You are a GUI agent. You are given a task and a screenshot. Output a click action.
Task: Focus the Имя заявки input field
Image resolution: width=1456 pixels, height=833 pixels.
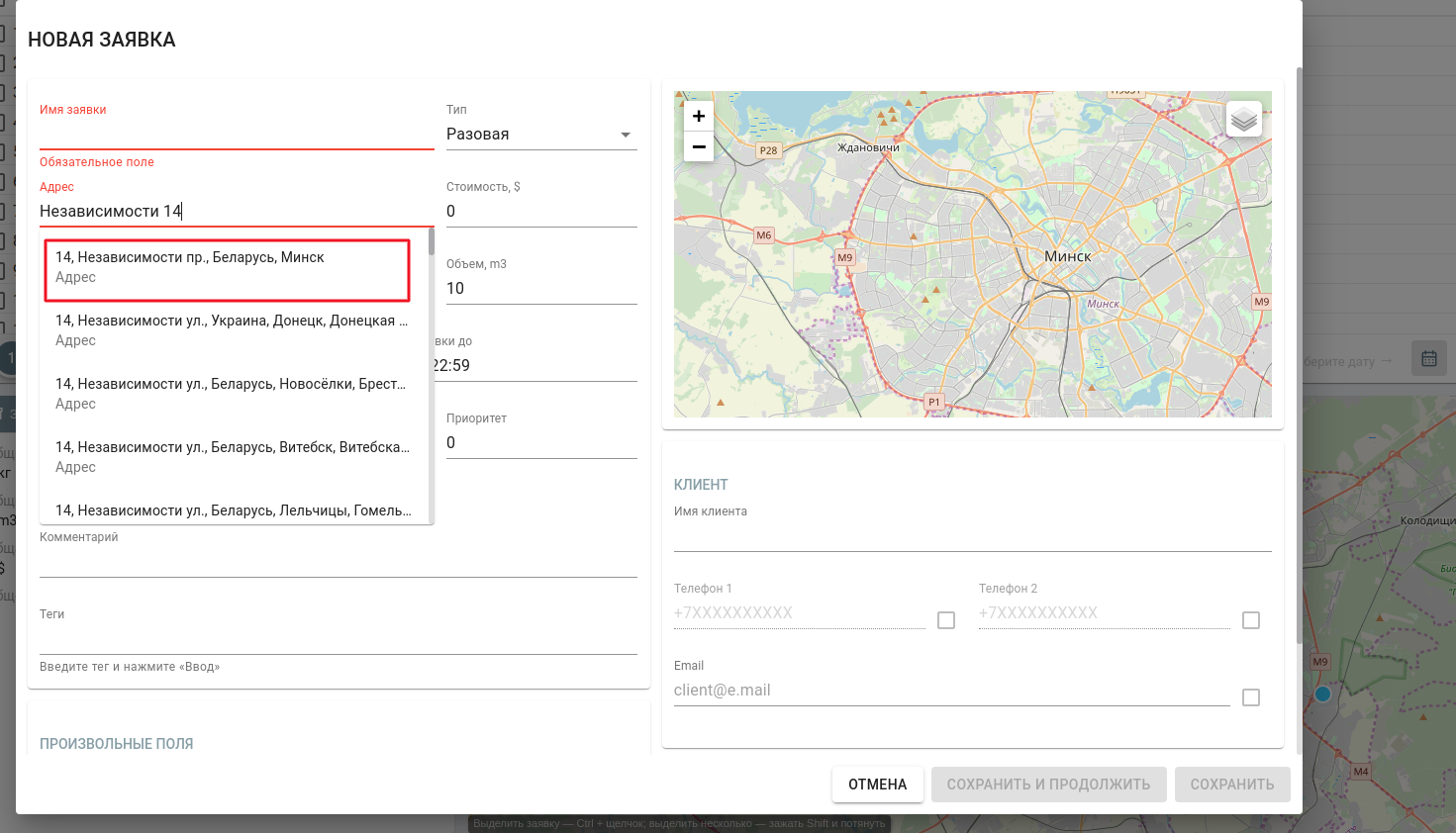click(x=237, y=135)
